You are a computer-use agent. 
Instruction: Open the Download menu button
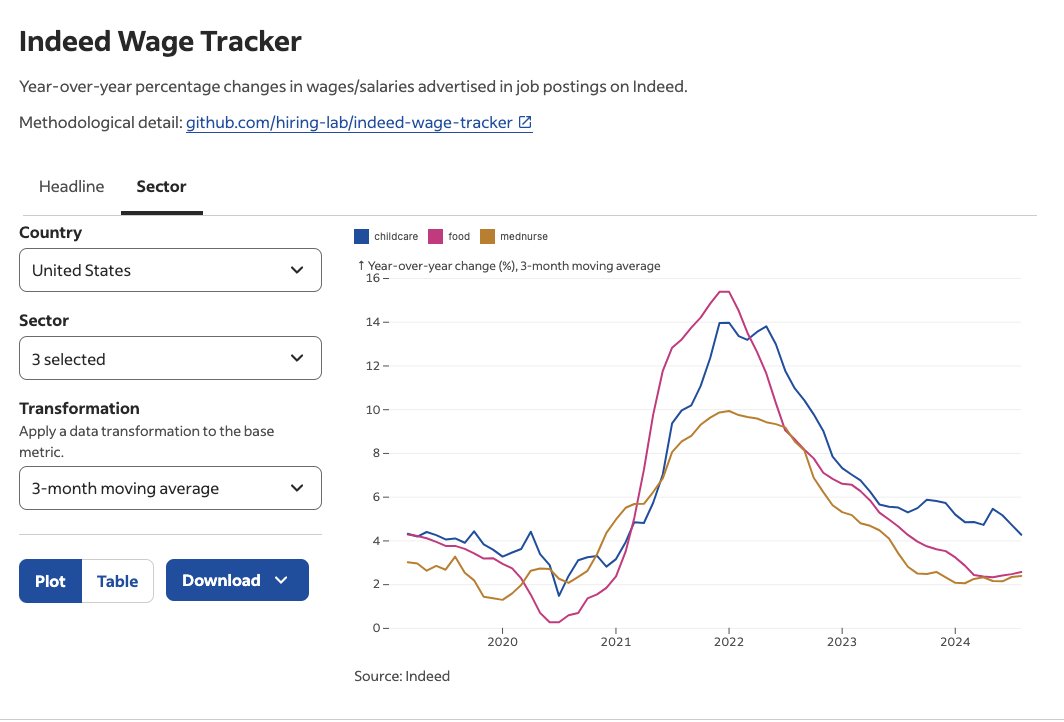(x=238, y=580)
